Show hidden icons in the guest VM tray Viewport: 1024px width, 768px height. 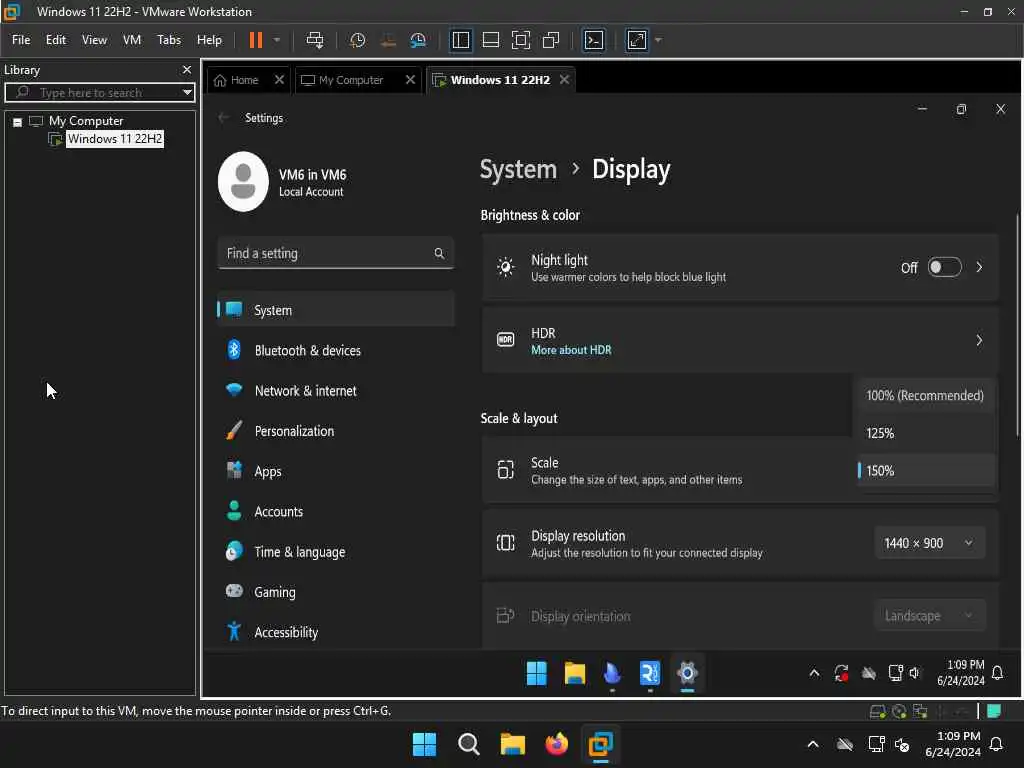coord(814,673)
